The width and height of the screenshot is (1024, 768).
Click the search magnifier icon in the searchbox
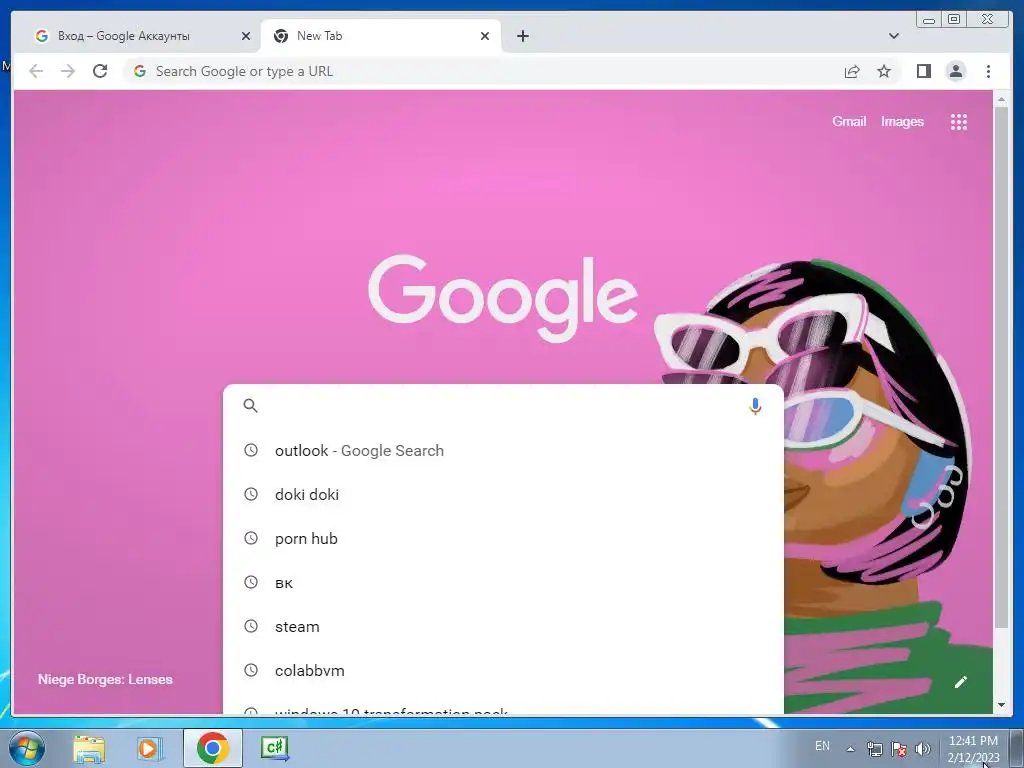click(250, 406)
